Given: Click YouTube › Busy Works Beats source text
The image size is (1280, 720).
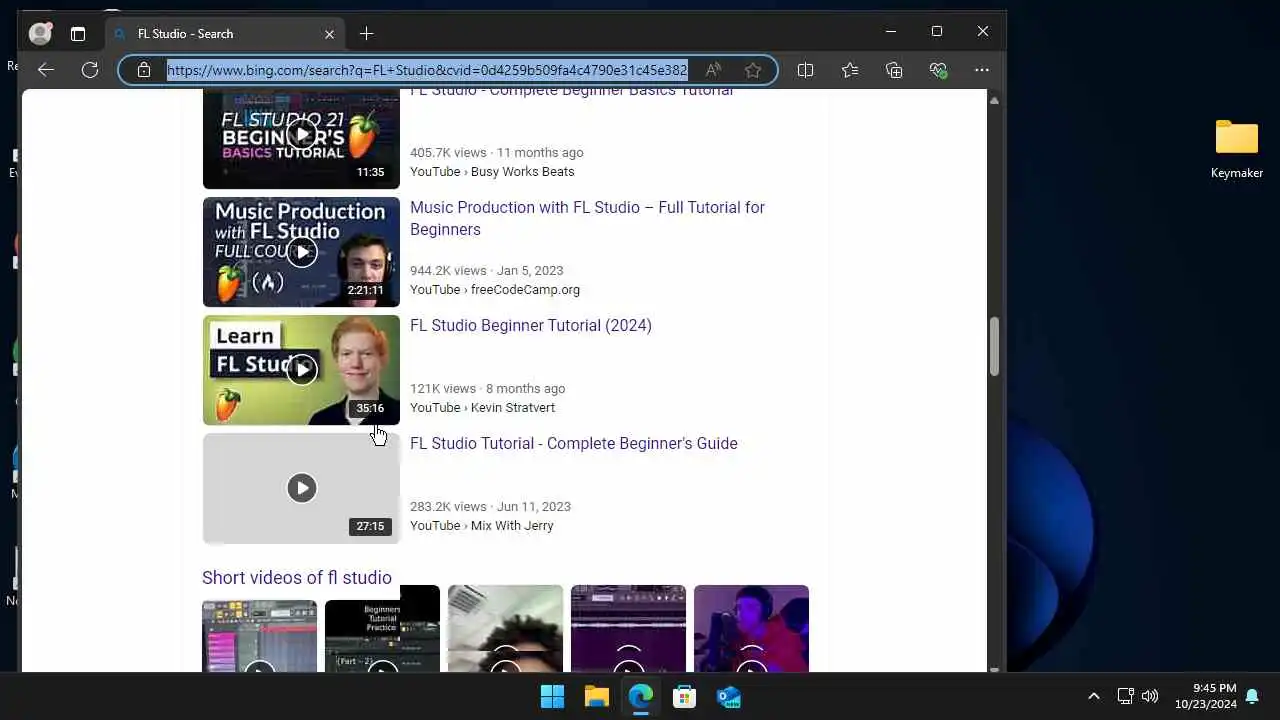Looking at the screenshot, I should tap(492, 172).
